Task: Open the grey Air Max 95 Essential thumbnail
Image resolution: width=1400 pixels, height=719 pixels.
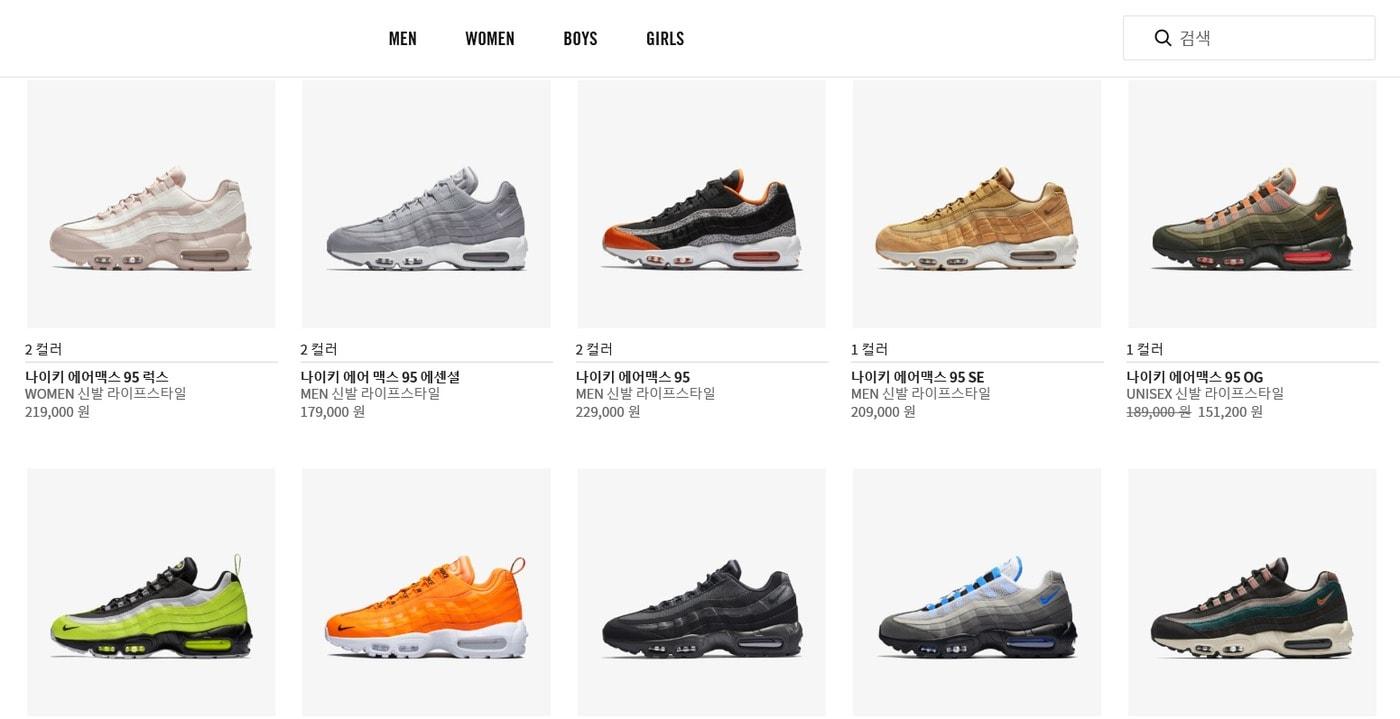Action: tap(426, 203)
